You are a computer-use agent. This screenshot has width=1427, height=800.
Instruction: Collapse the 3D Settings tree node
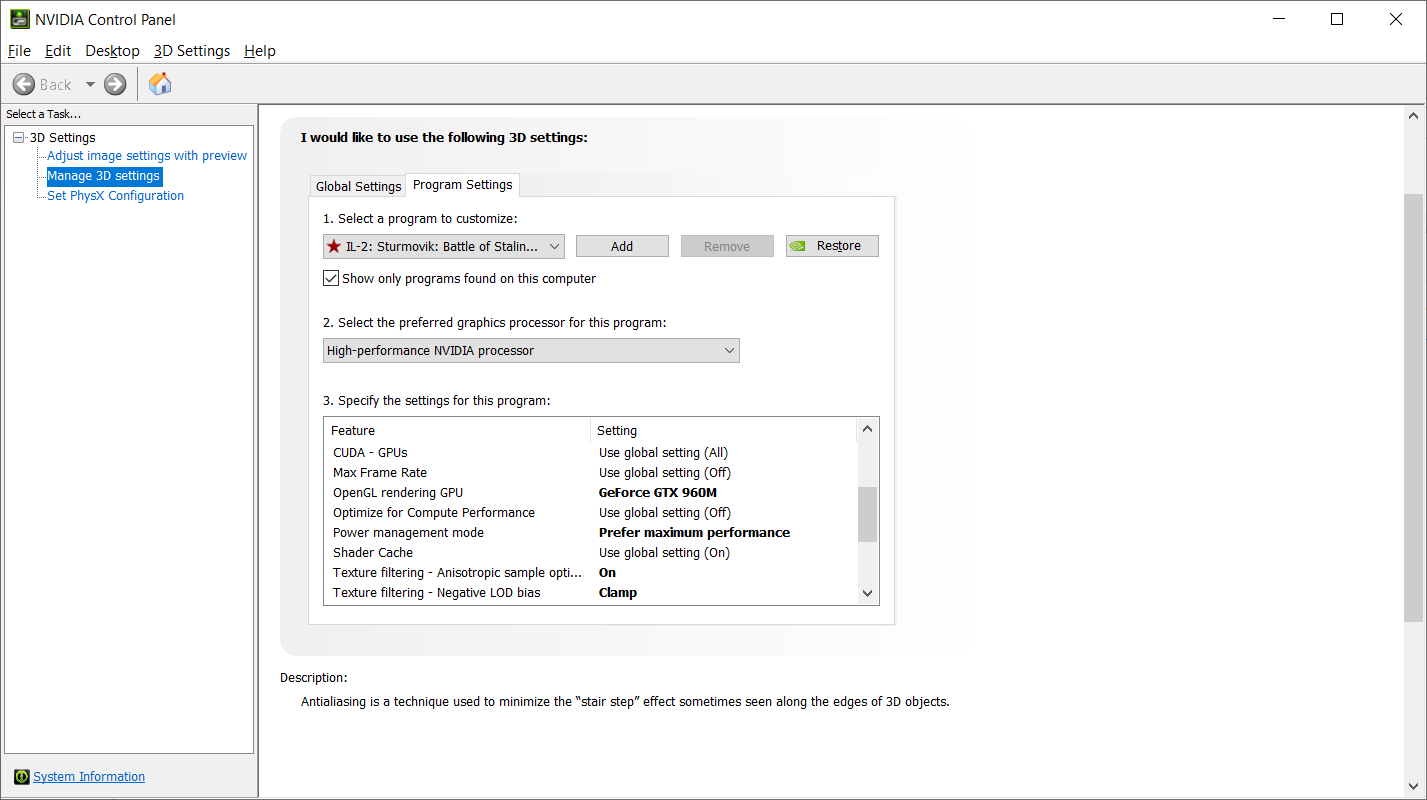(x=18, y=137)
